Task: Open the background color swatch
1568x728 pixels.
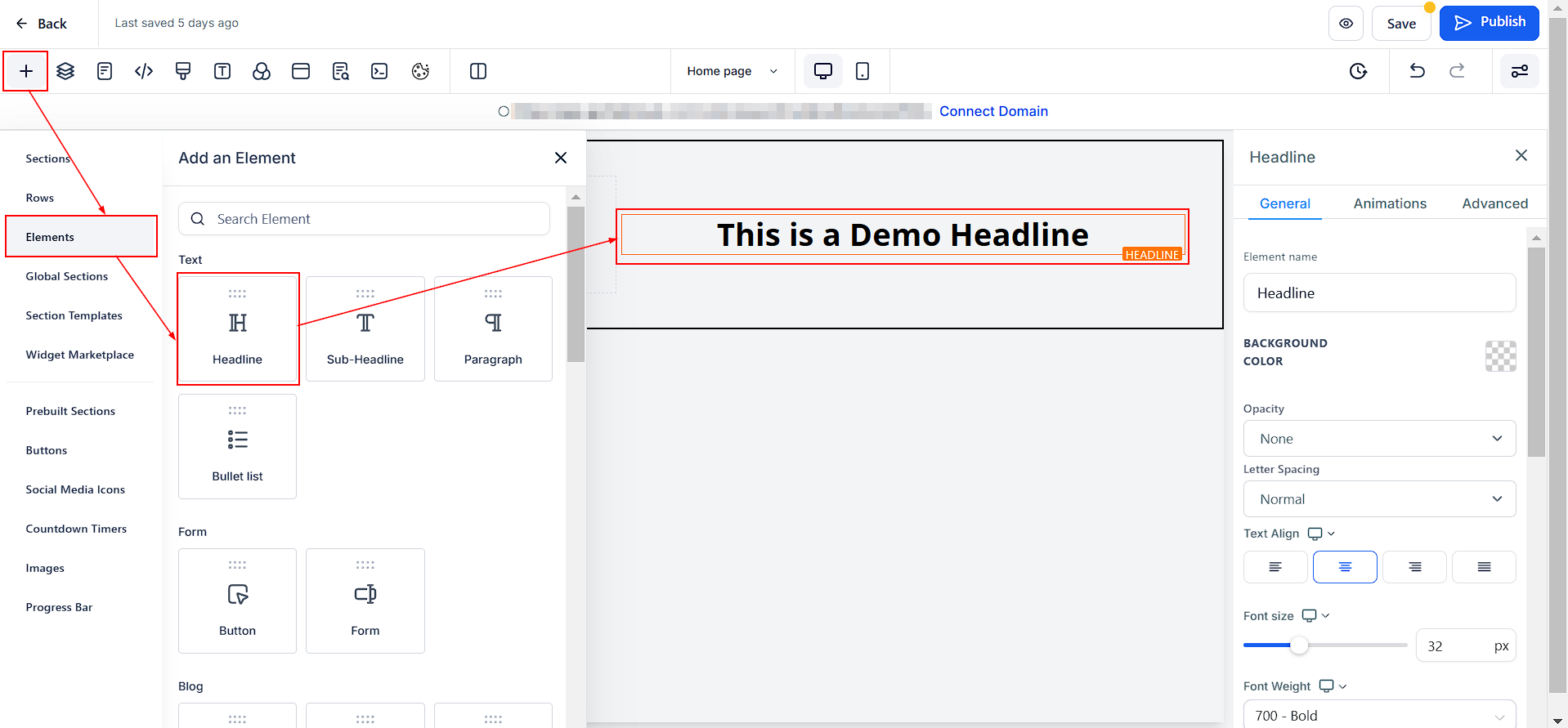Action: [x=1500, y=356]
